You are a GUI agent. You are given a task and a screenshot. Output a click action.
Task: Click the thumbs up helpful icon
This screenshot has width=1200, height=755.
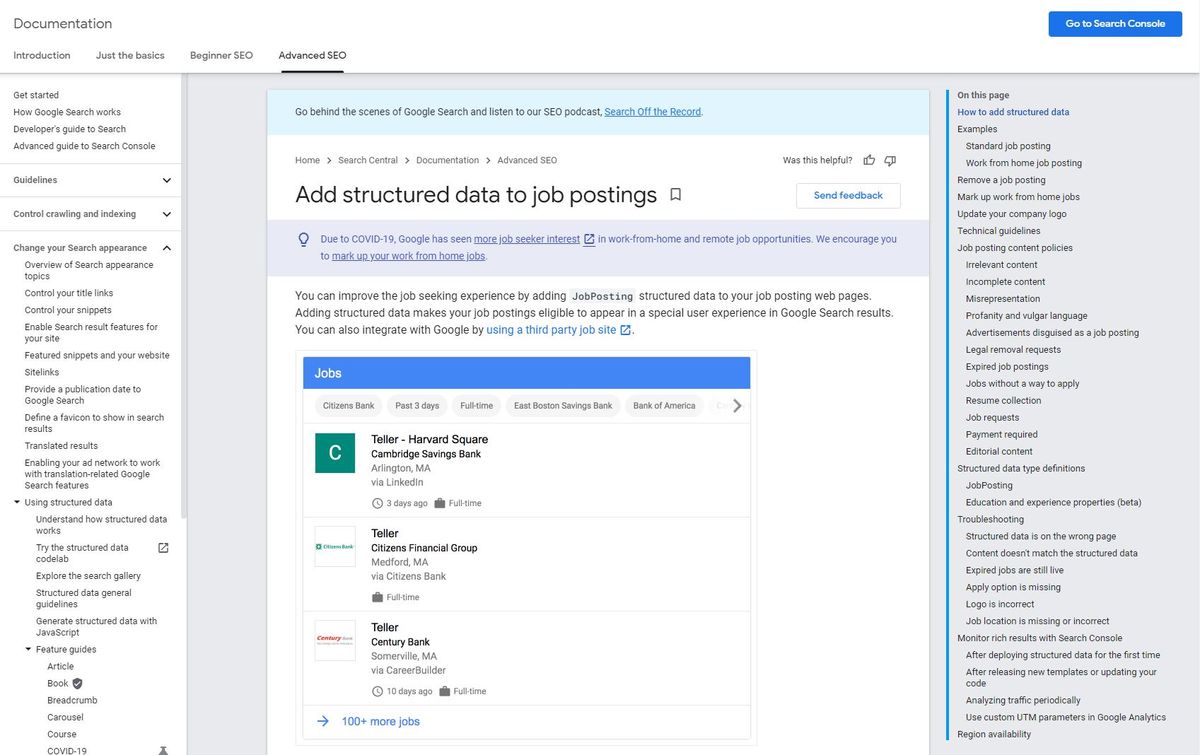coord(868,160)
